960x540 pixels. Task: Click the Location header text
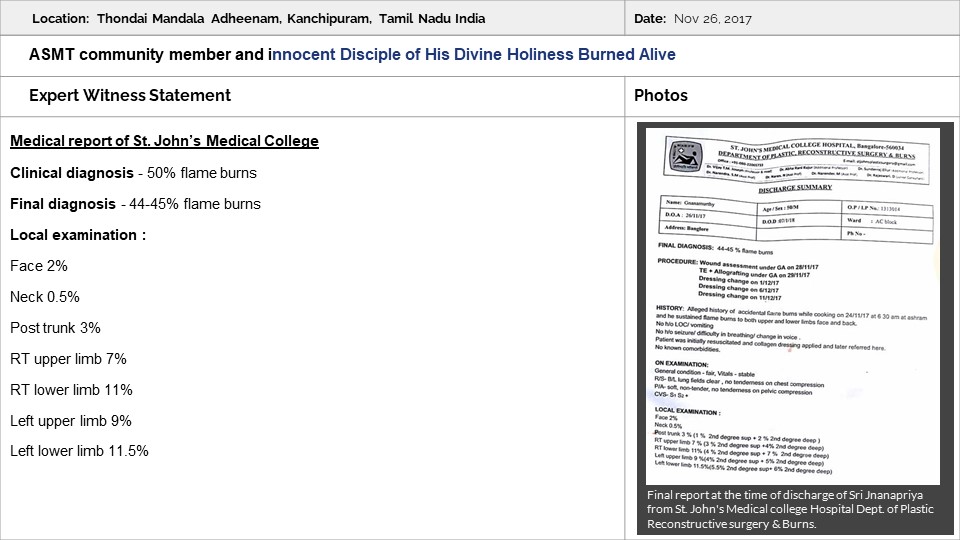[x=259, y=19]
